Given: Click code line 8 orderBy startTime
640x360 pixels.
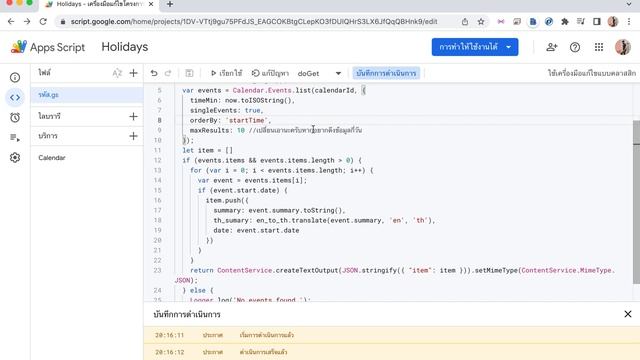Looking at the screenshot, I should click(x=230, y=120).
